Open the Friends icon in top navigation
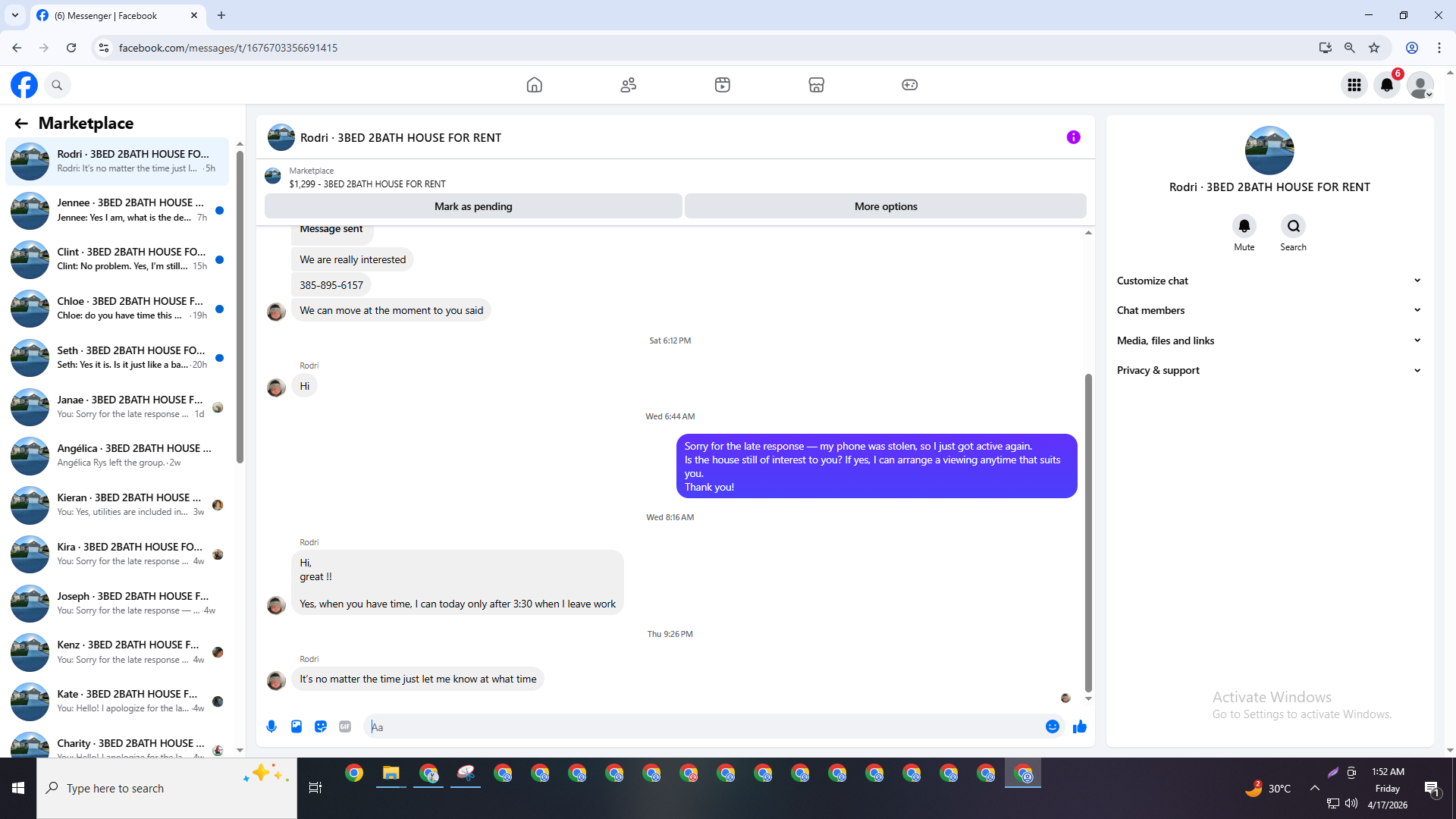The height and width of the screenshot is (819, 1456). [x=629, y=85]
